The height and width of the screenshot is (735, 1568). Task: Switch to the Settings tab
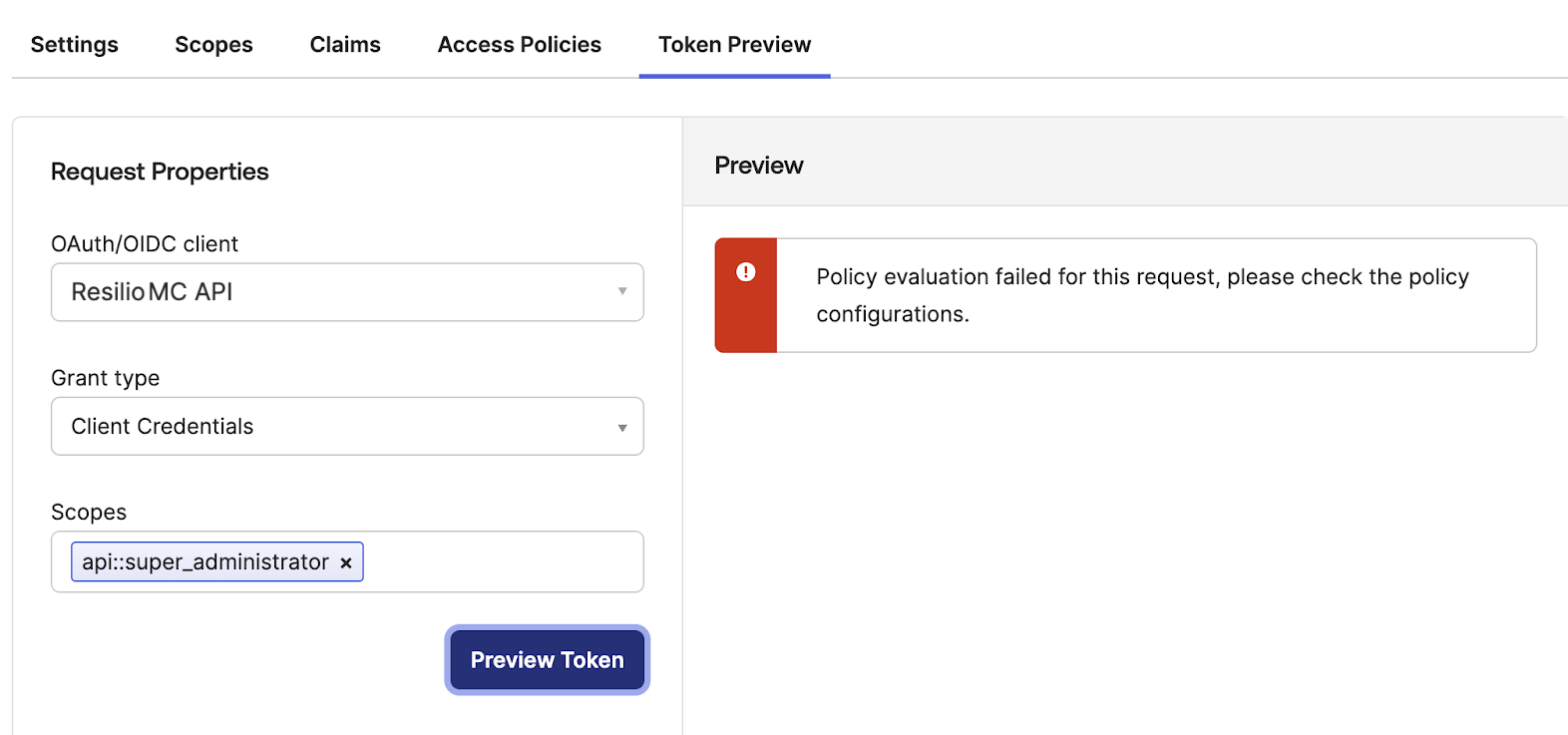[75, 45]
